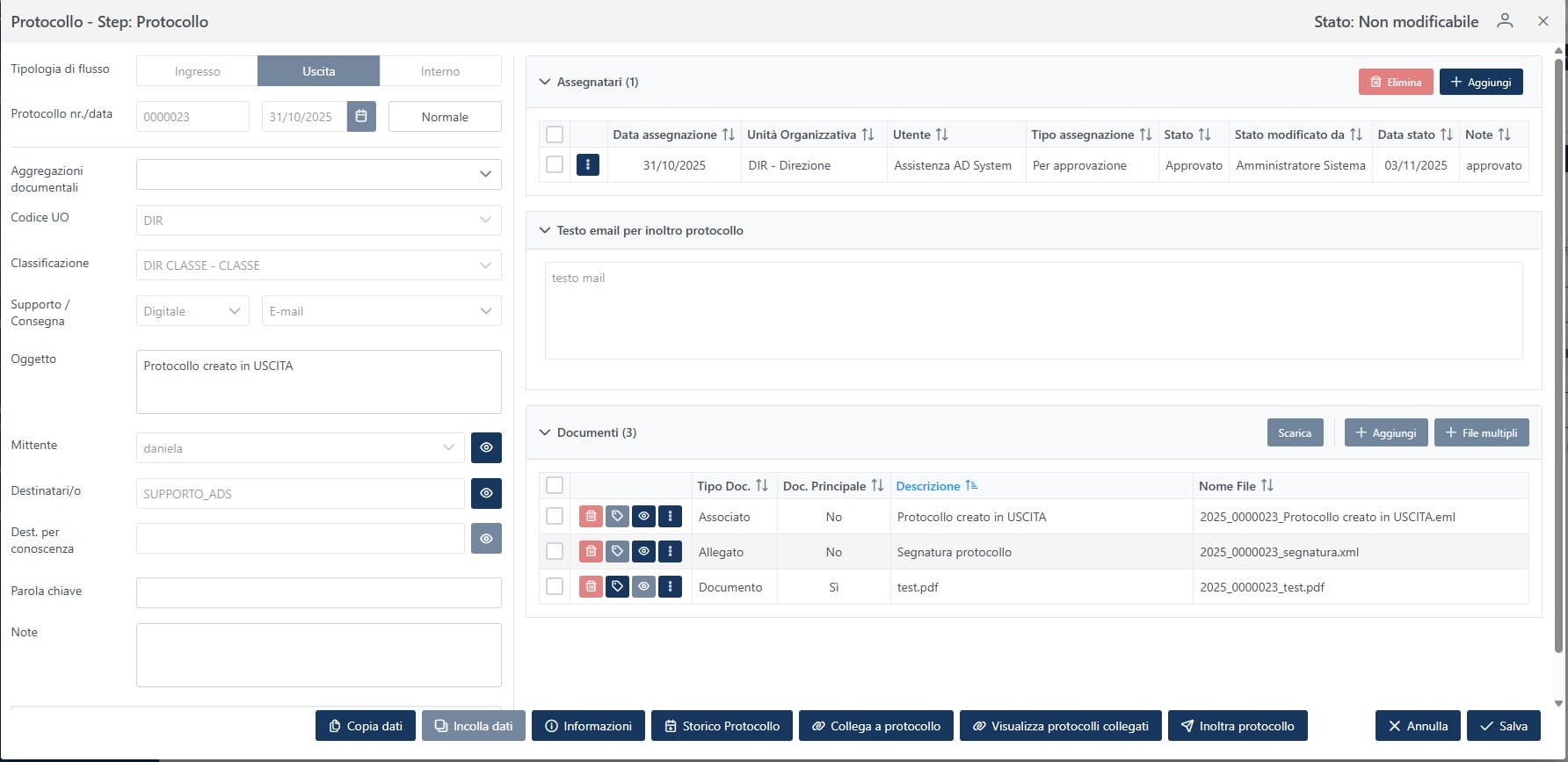The image size is (1568, 762).
Task: Tick the DIR - Direzione assegnatario checkbox
Action: point(555,165)
